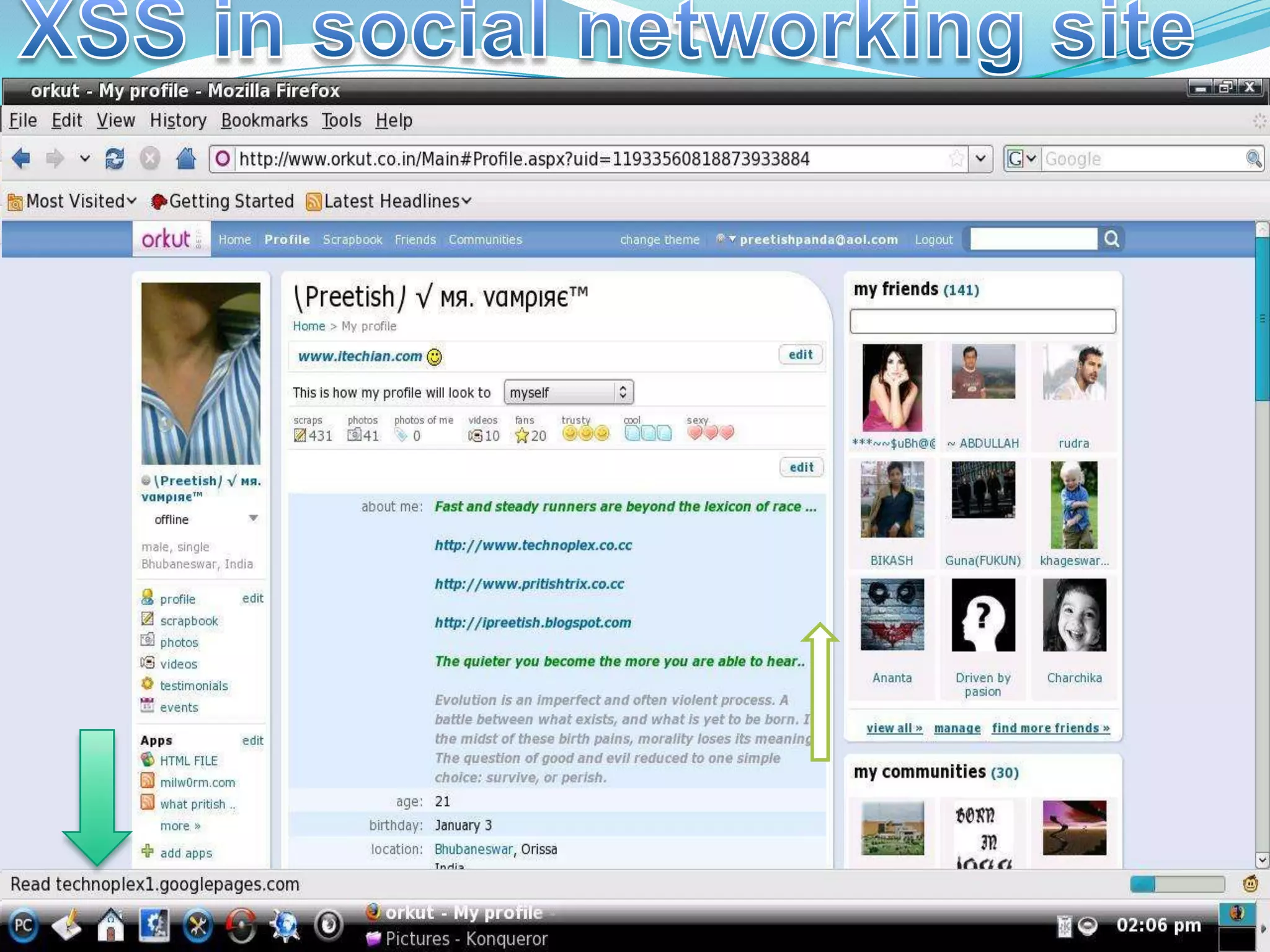Expand the URL bar history dropdown arrow

click(980, 159)
